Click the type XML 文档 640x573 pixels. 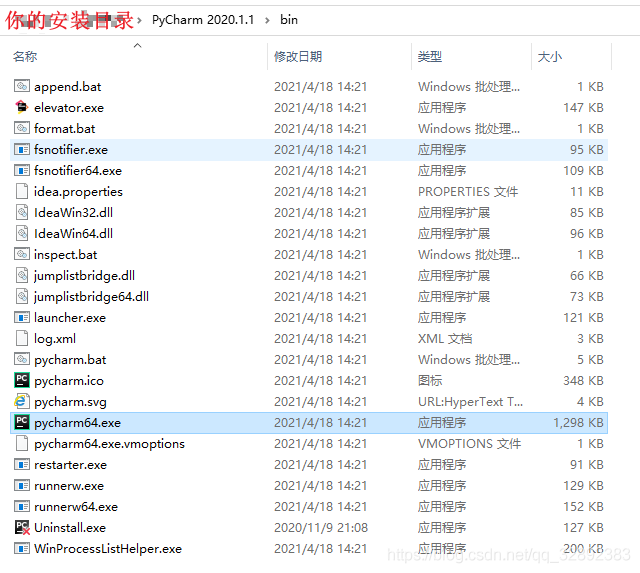(x=445, y=338)
